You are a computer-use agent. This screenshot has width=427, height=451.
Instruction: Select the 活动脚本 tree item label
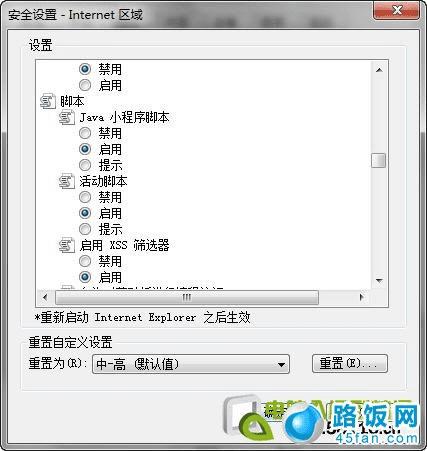pyautogui.click(x=103, y=181)
